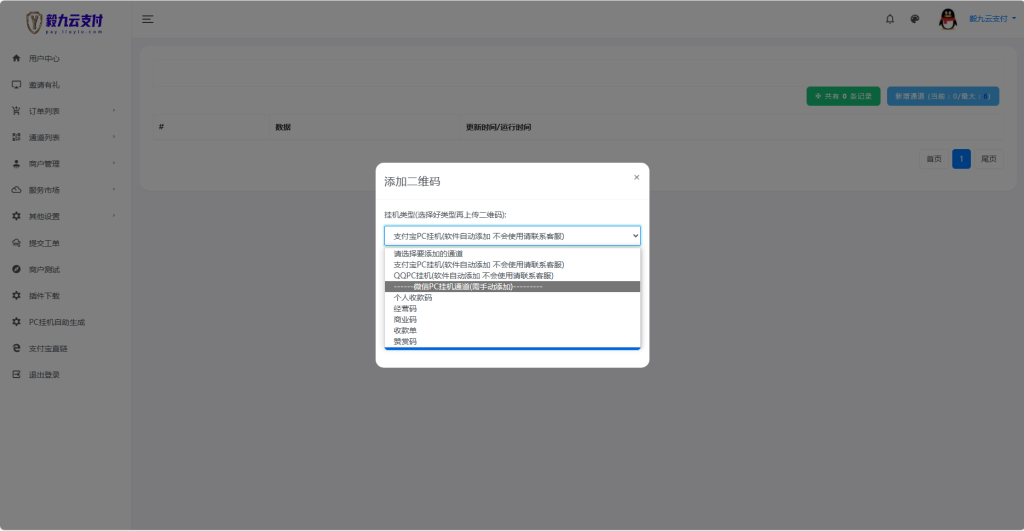
Task: Open the theme palette icon
Action: 914,19
